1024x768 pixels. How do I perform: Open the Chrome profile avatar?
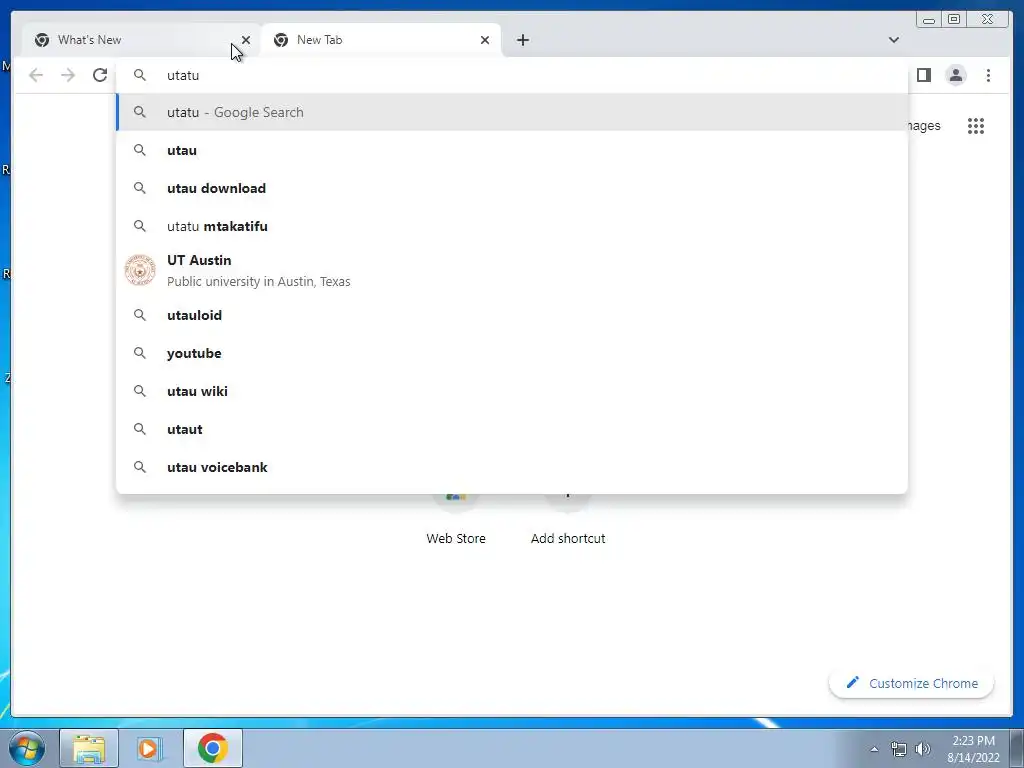tap(956, 75)
